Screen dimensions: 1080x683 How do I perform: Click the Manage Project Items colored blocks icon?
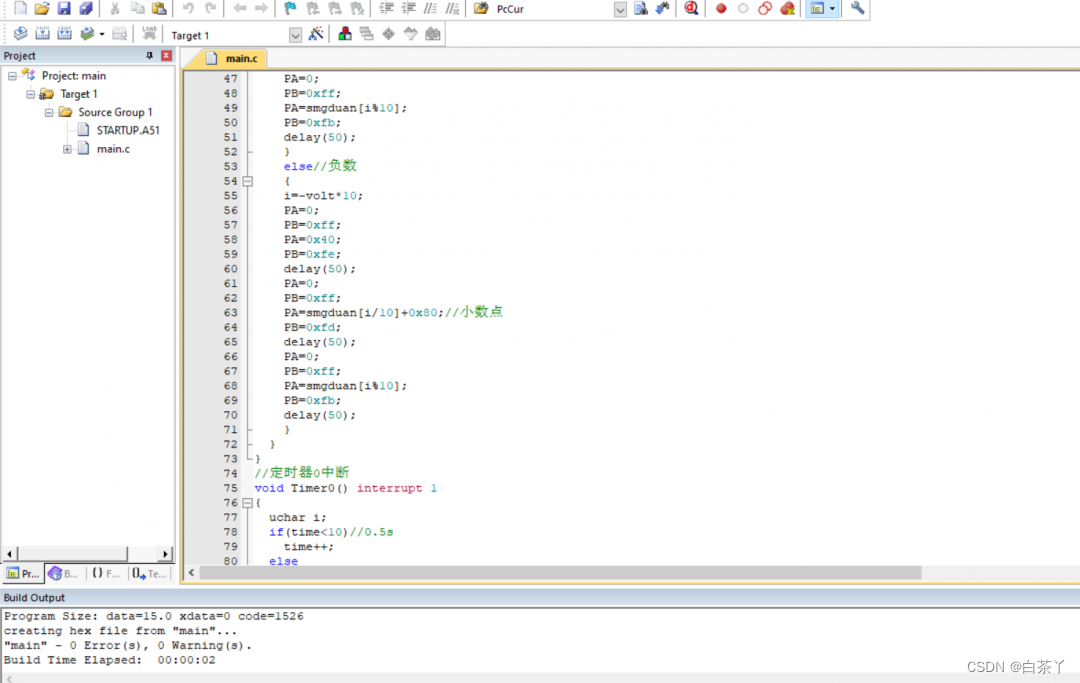[x=345, y=34]
